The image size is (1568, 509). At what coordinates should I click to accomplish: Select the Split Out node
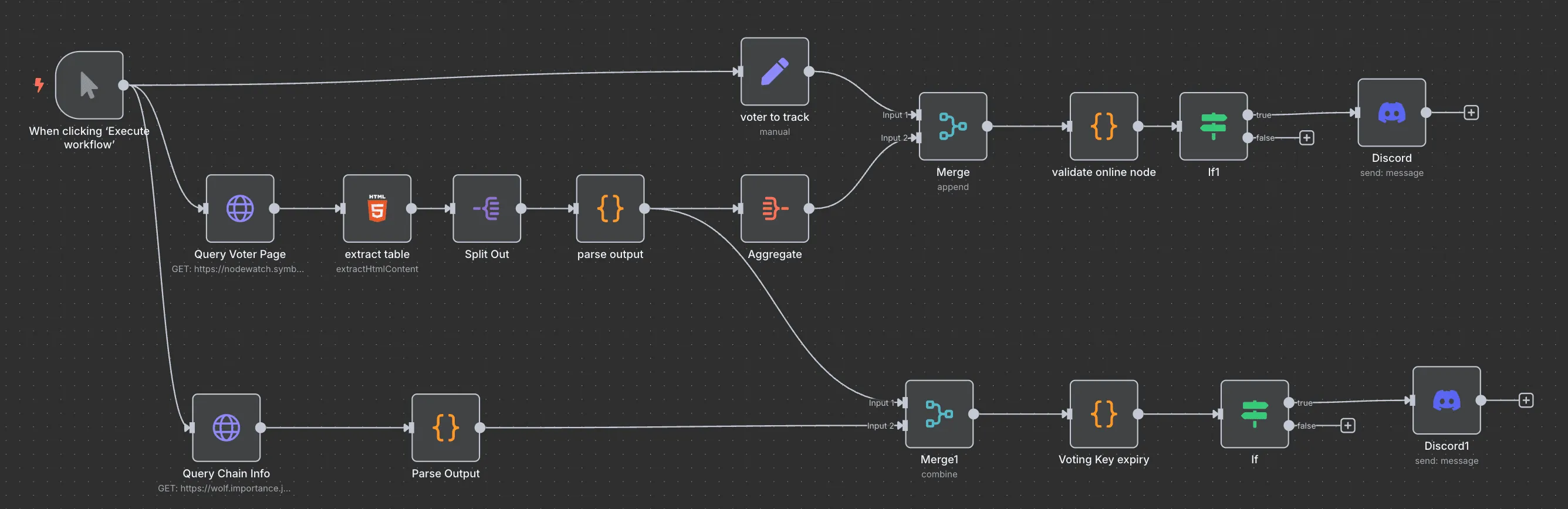click(x=486, y=209)
